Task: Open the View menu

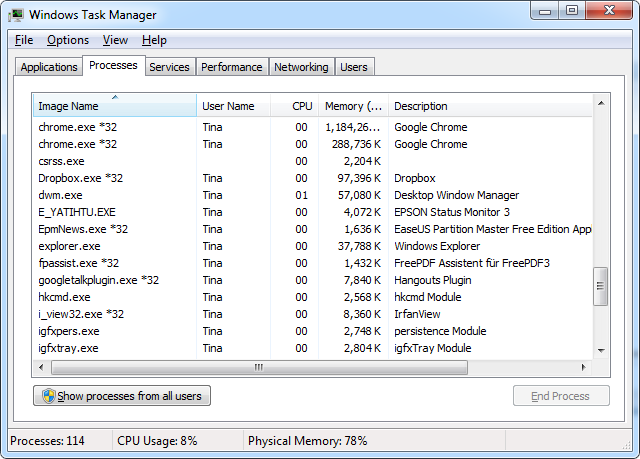Action: (x=115, y=40)
